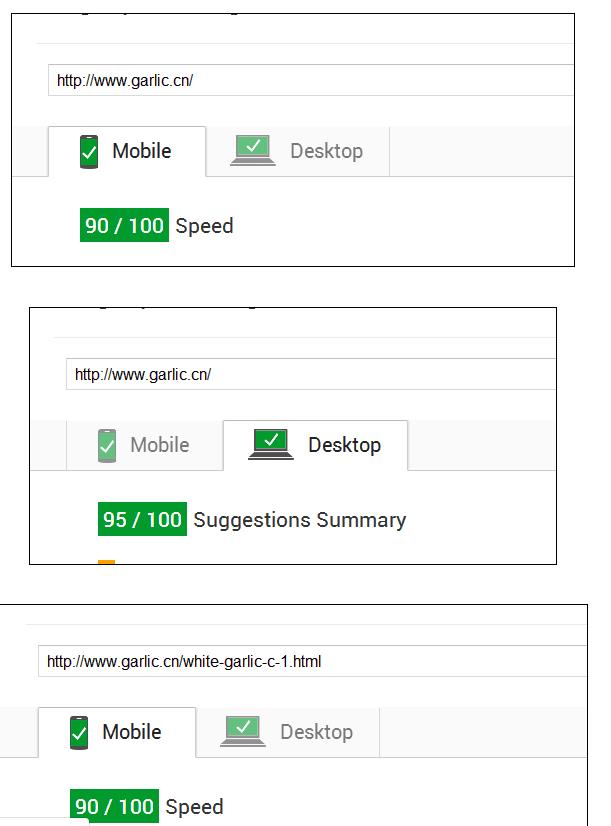
Task: Select the active Desktop tab label in the middle panel
Action: 344,445
